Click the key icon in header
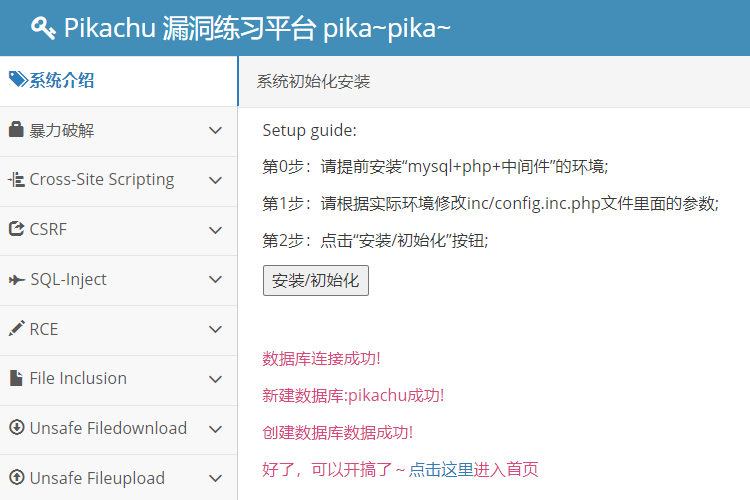Image resolution: width=750 pixels, height=500 pixels. (43, 28)
